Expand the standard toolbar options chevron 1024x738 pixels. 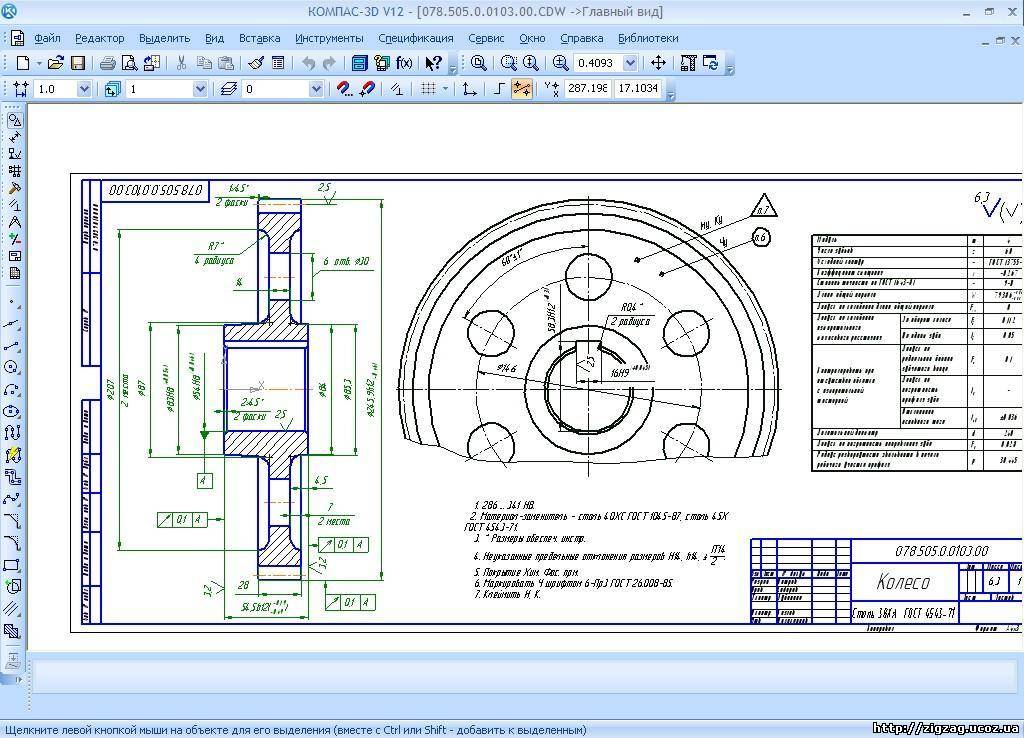(453, 67)
